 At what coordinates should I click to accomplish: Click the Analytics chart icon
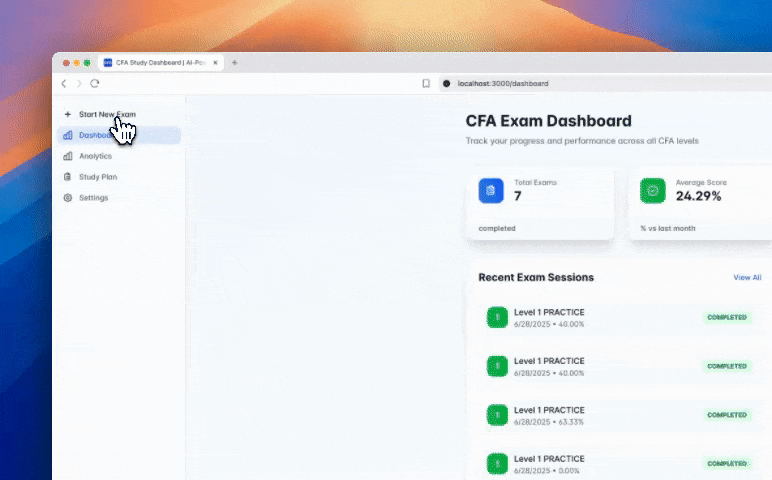point(68,156)
